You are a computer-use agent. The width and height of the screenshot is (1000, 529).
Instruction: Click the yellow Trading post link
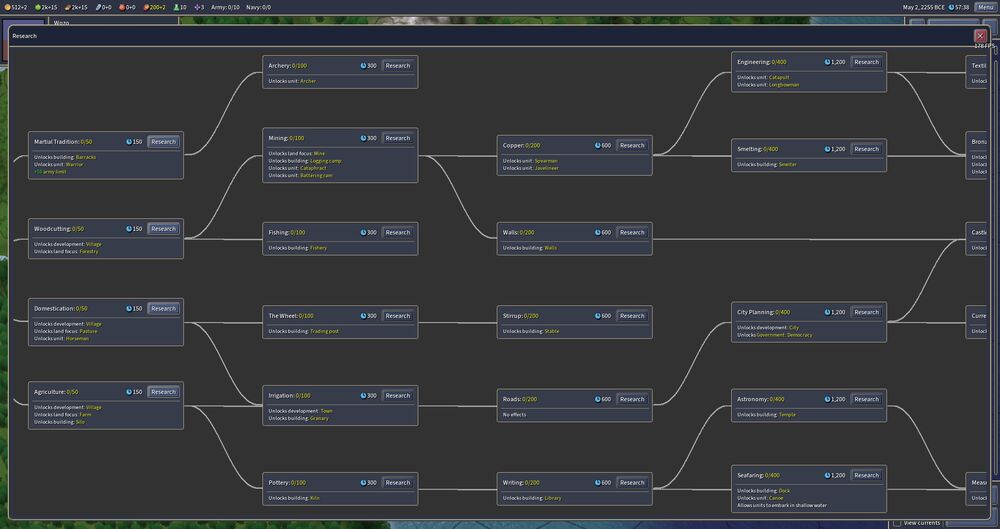[x=325, y=331]
